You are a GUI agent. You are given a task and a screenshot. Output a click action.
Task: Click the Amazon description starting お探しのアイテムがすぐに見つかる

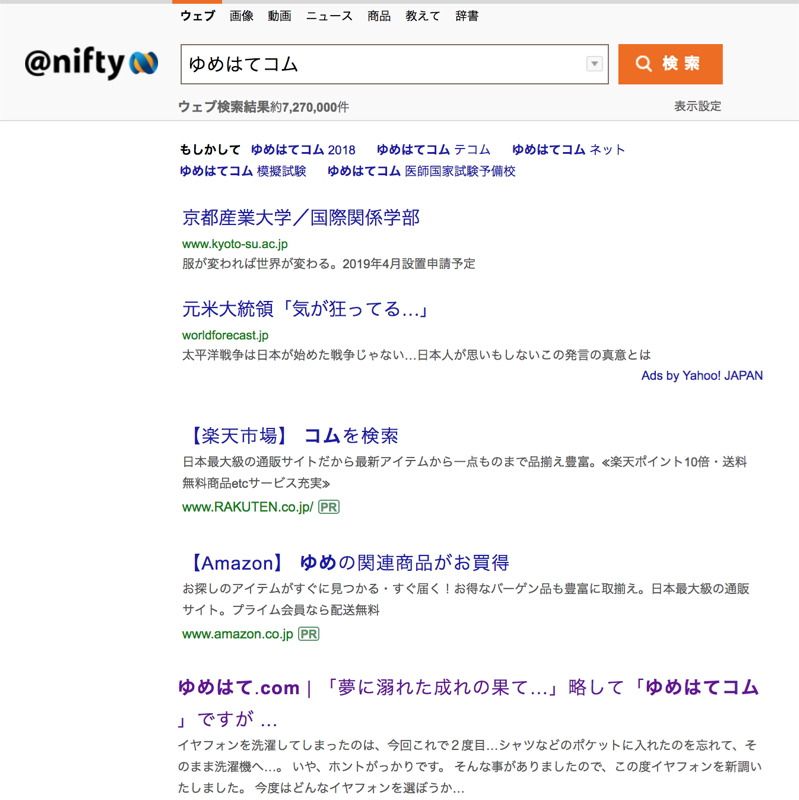(x=466, y=599)
